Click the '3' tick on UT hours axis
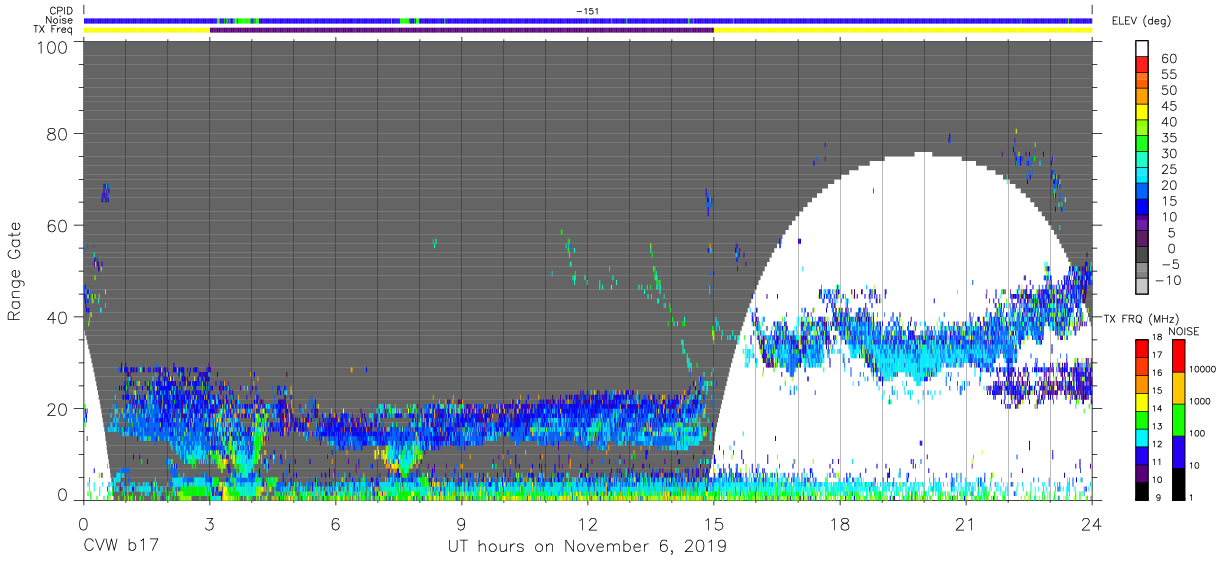Image resolution: width=1228 pixels, height=567 pixels. (209, 524)
